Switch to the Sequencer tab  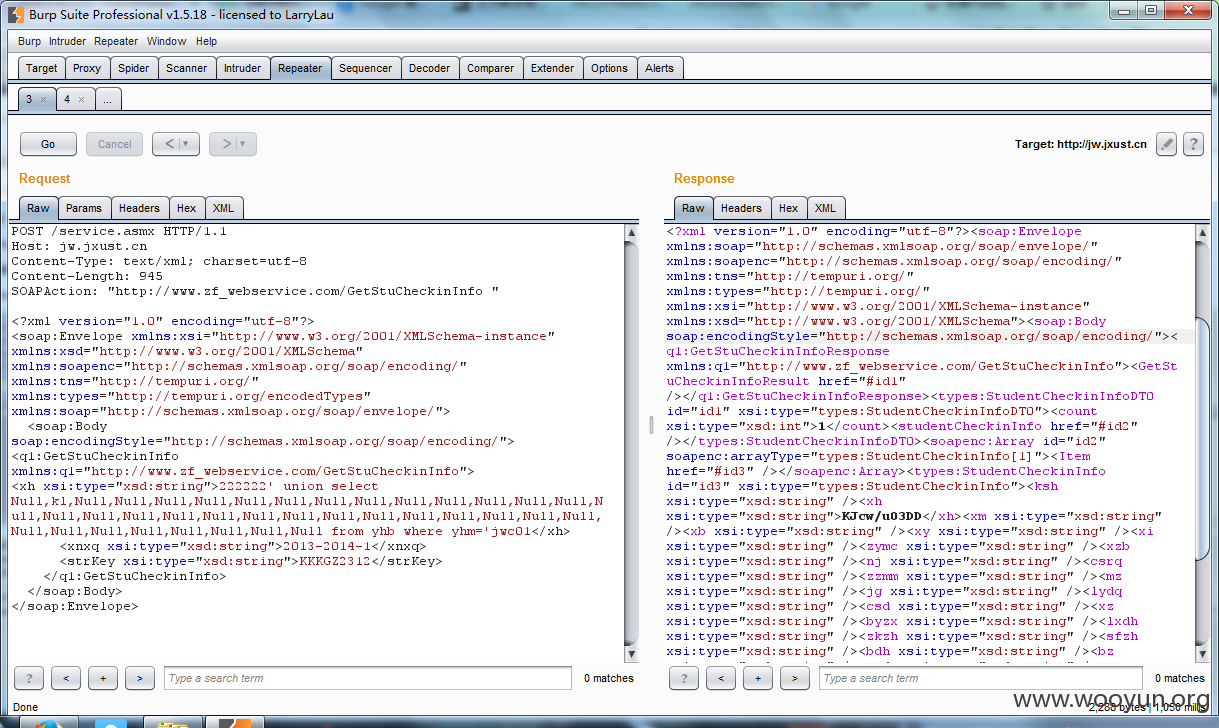point(365,68)
